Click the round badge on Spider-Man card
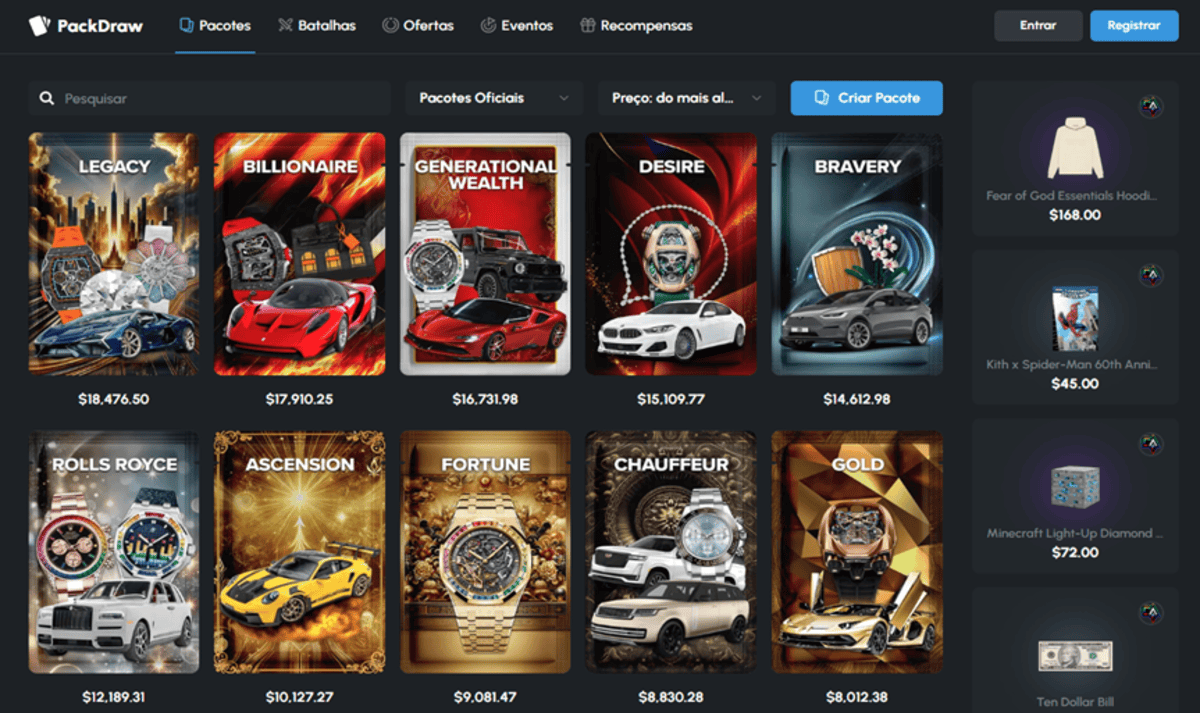Viewport: 1200px width, 713px height. pos(1150,275)
